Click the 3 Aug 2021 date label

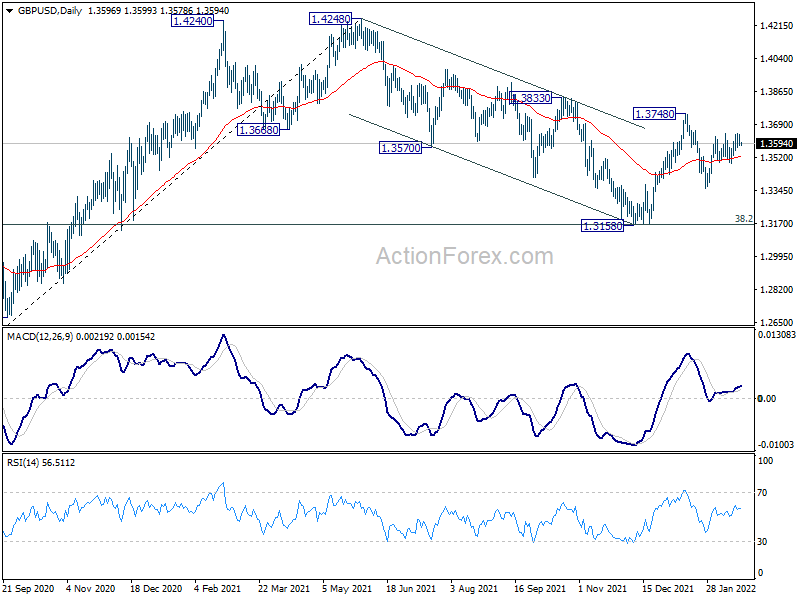click(474, 589)
